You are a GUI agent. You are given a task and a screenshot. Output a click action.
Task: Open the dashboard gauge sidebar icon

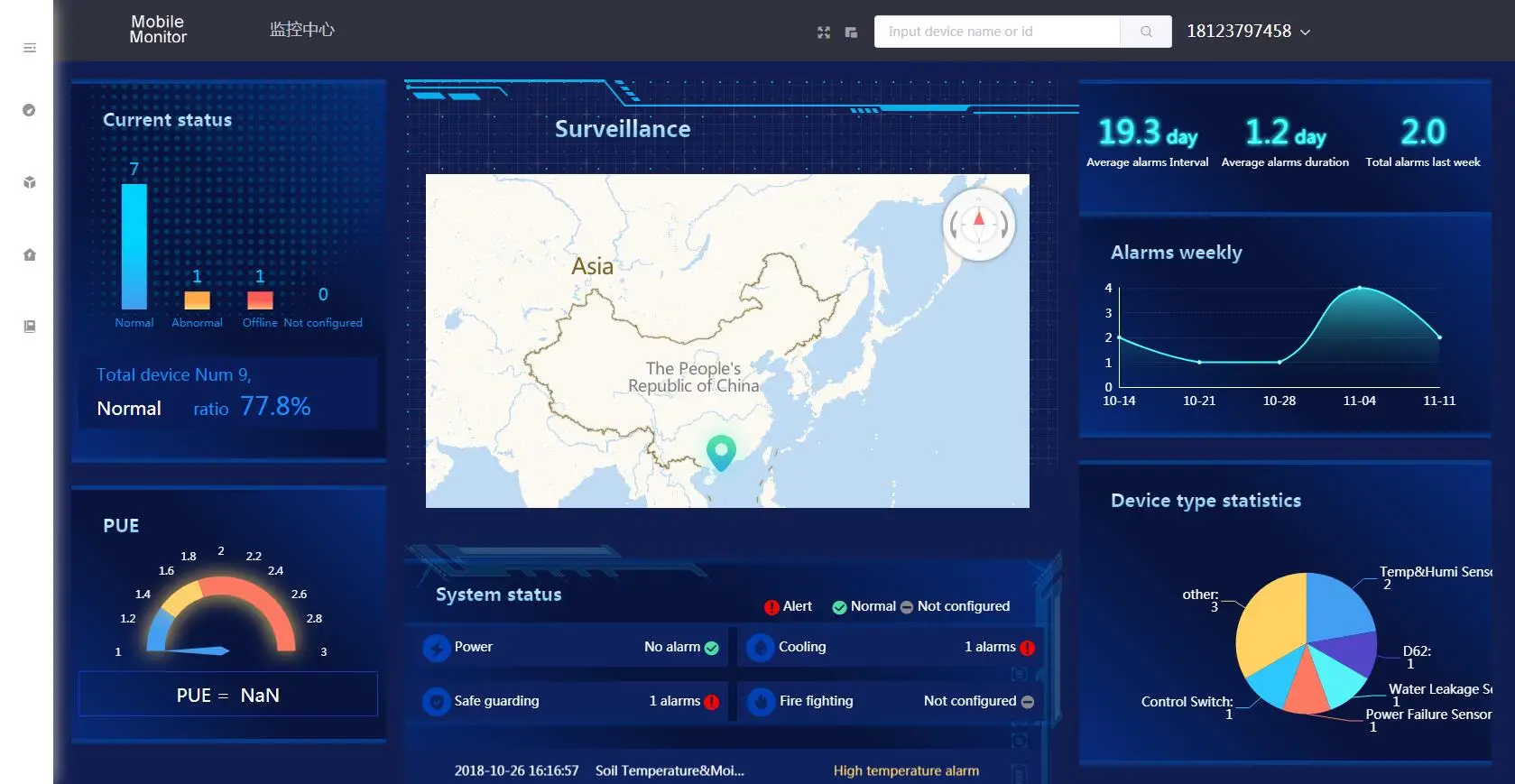point(29,110)
